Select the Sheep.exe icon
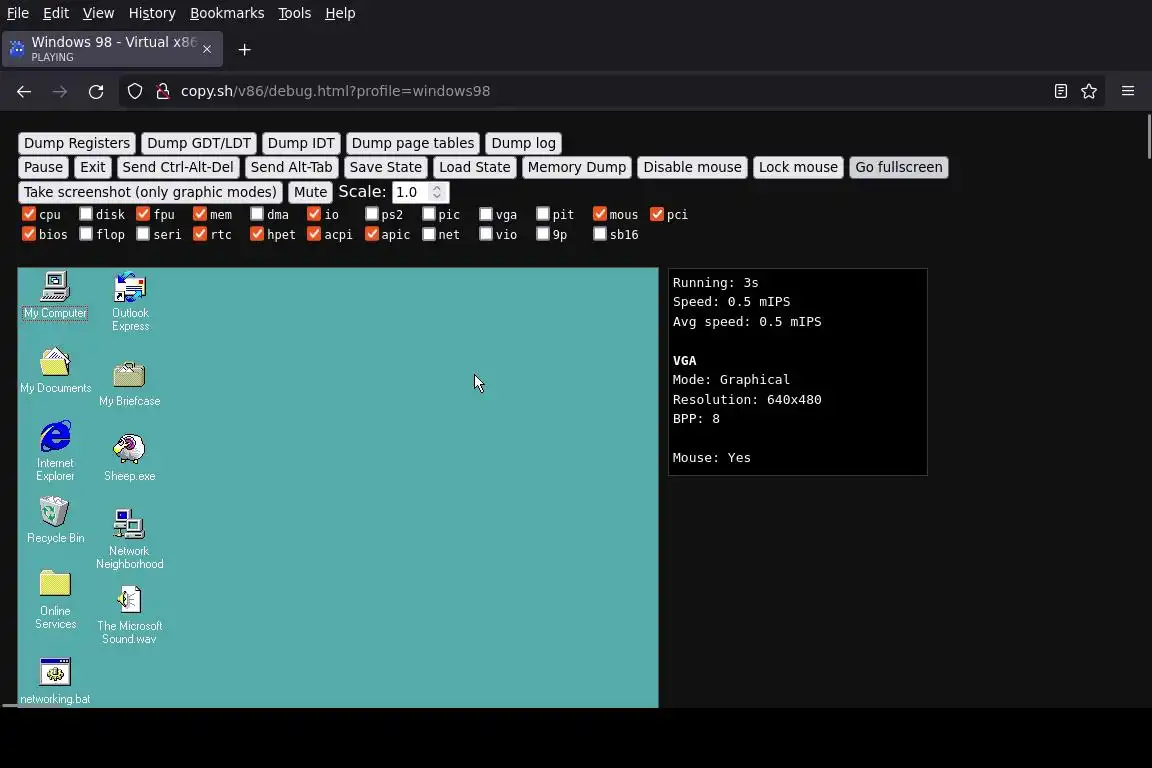1152x768 pixels. pyautogui.click(x=129, y=458)
